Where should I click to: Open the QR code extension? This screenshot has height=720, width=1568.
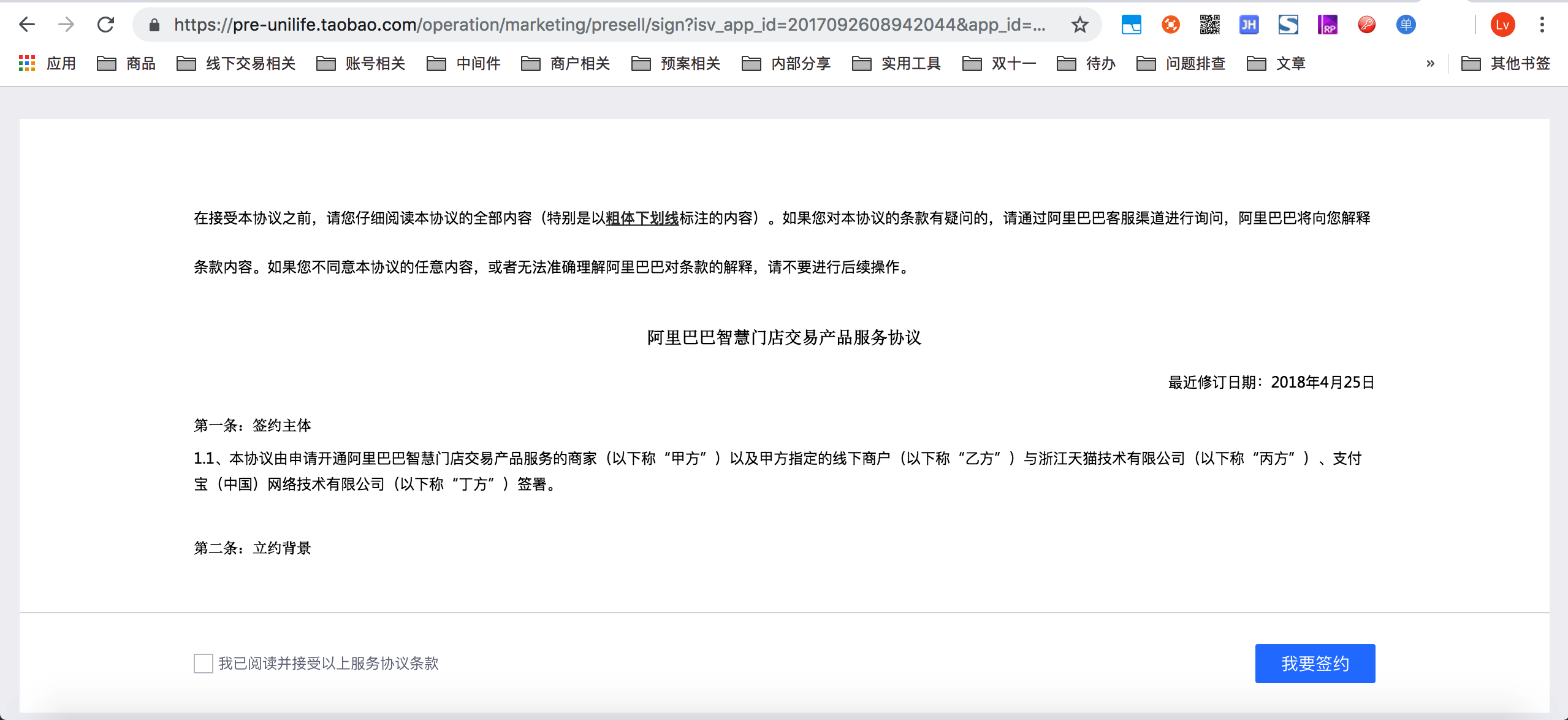1209,25
